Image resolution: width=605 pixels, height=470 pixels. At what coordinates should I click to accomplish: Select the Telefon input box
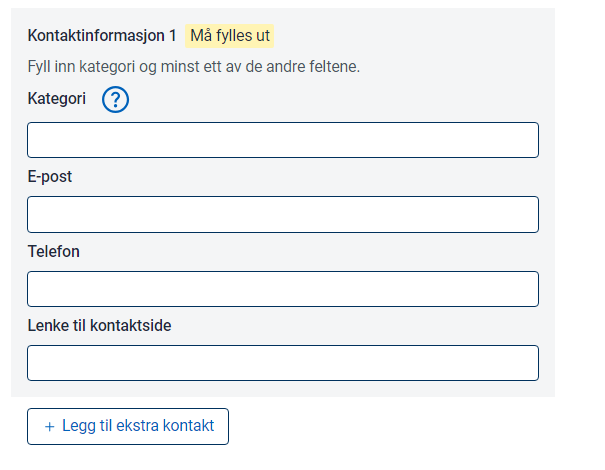click(282, 288)
